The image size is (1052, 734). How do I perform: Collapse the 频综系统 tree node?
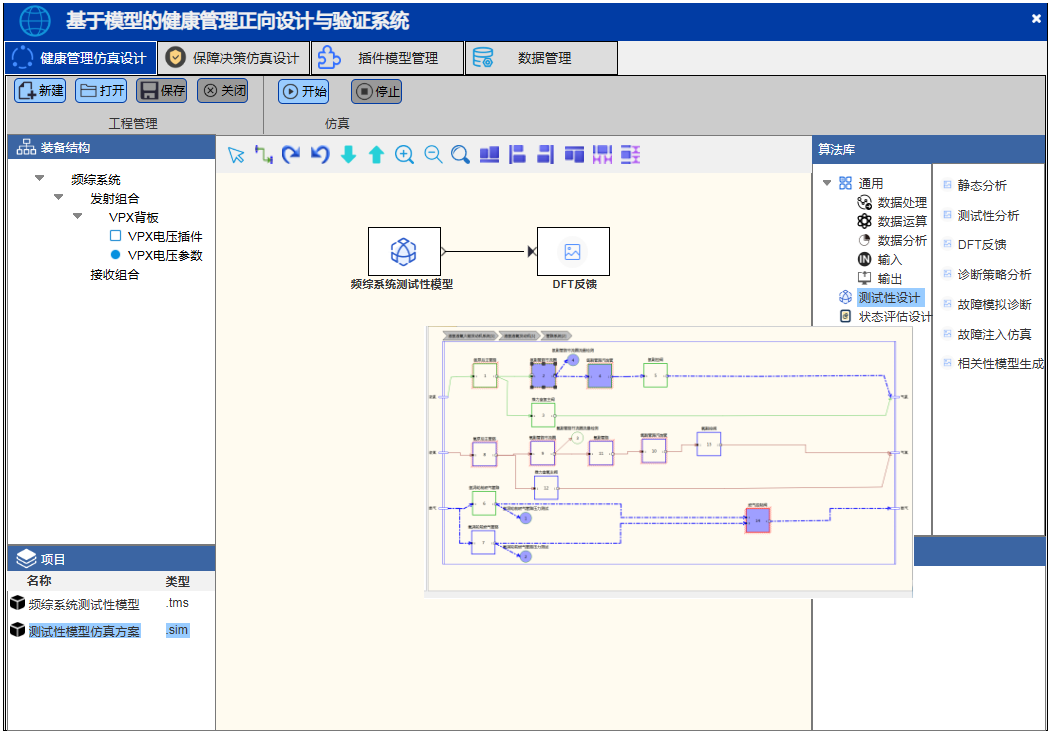(40, 179)
